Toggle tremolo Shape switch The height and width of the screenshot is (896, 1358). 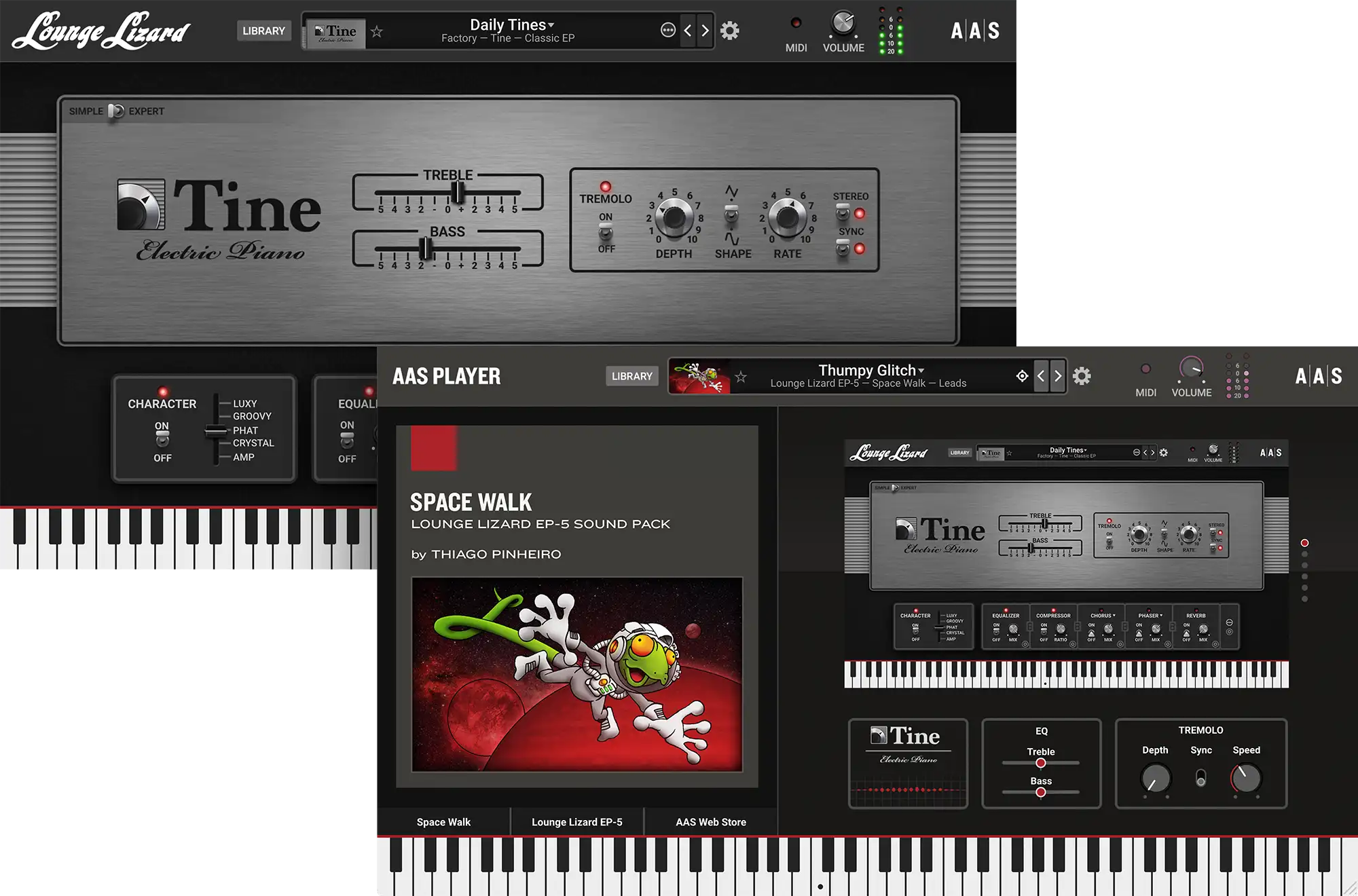[x=731, y=214]
